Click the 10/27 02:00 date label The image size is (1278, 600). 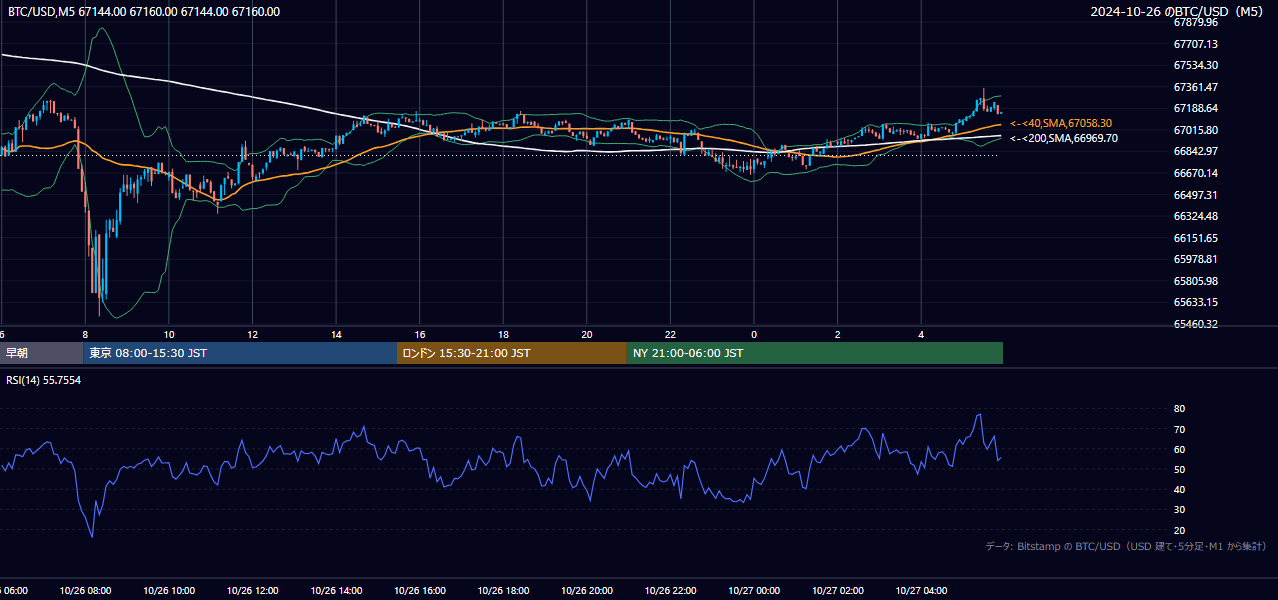(x=838, y=591)
